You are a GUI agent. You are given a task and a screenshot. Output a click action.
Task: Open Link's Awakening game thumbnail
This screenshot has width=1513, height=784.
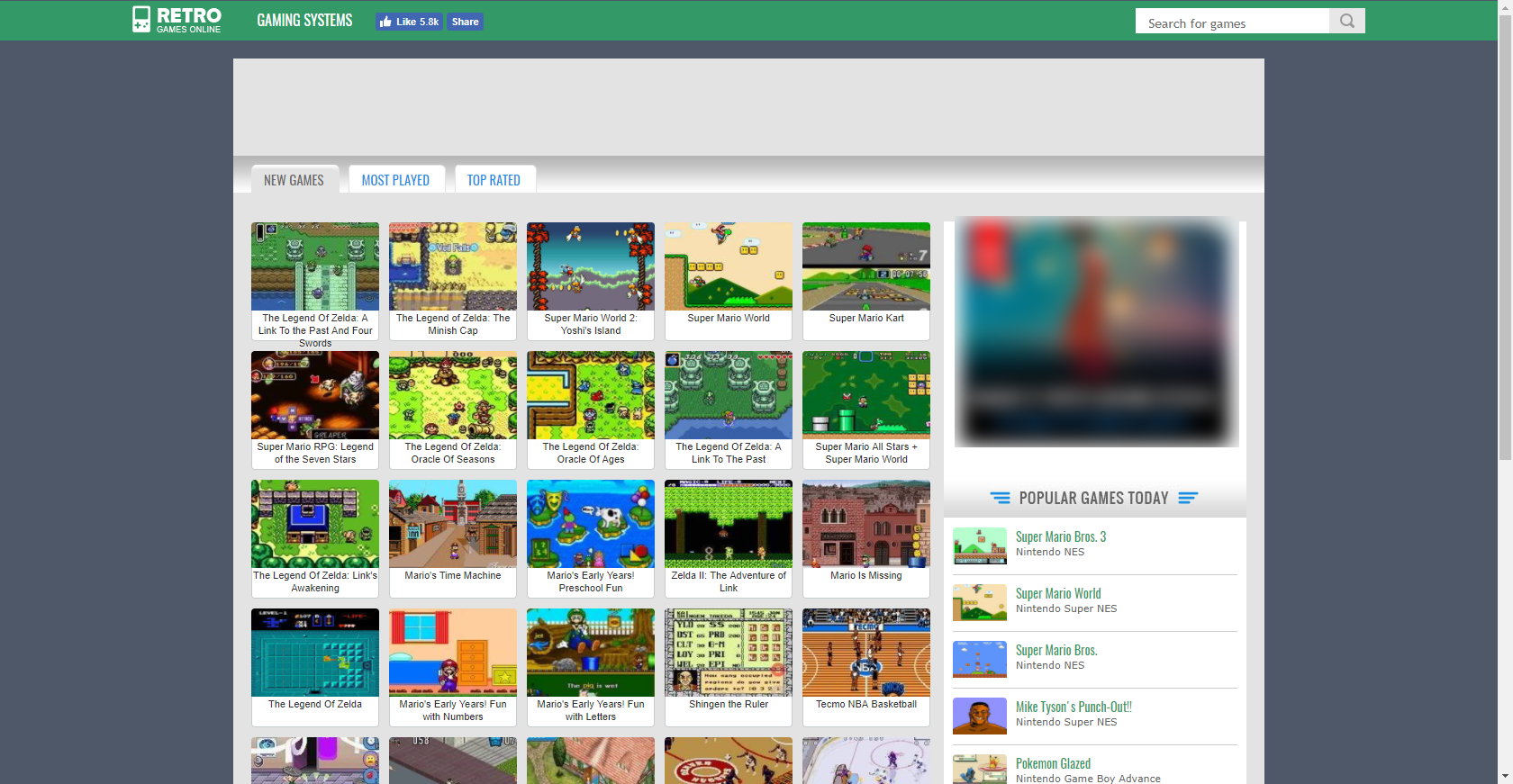pos(315,524)
